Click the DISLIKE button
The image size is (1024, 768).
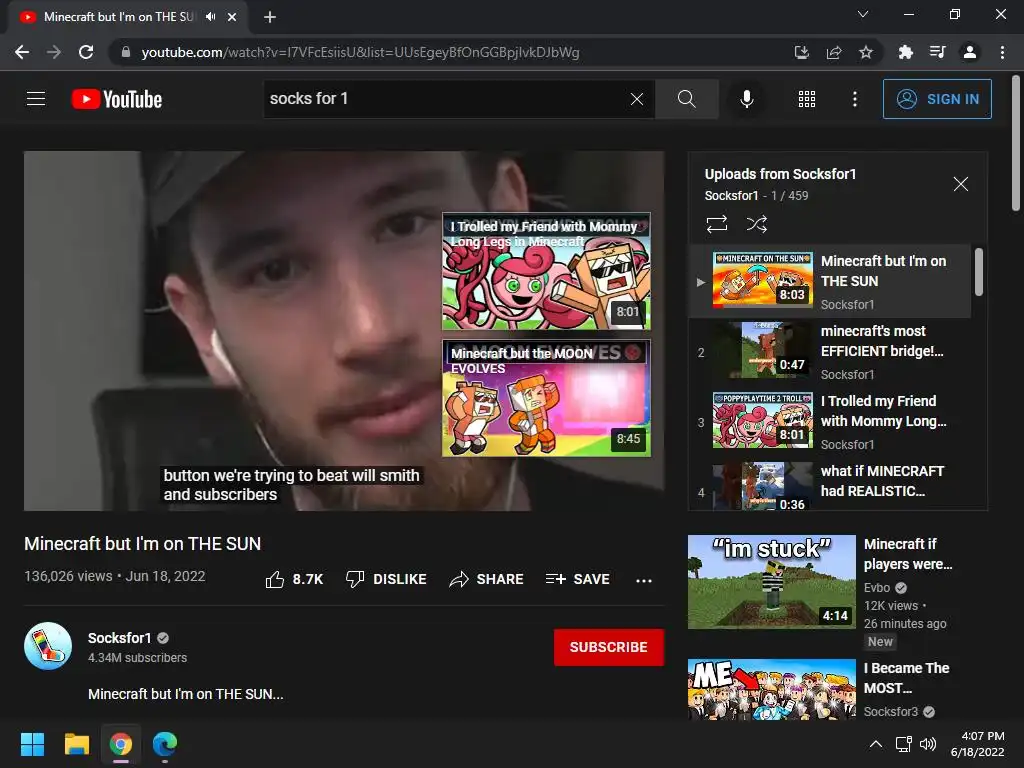point(386,579)
